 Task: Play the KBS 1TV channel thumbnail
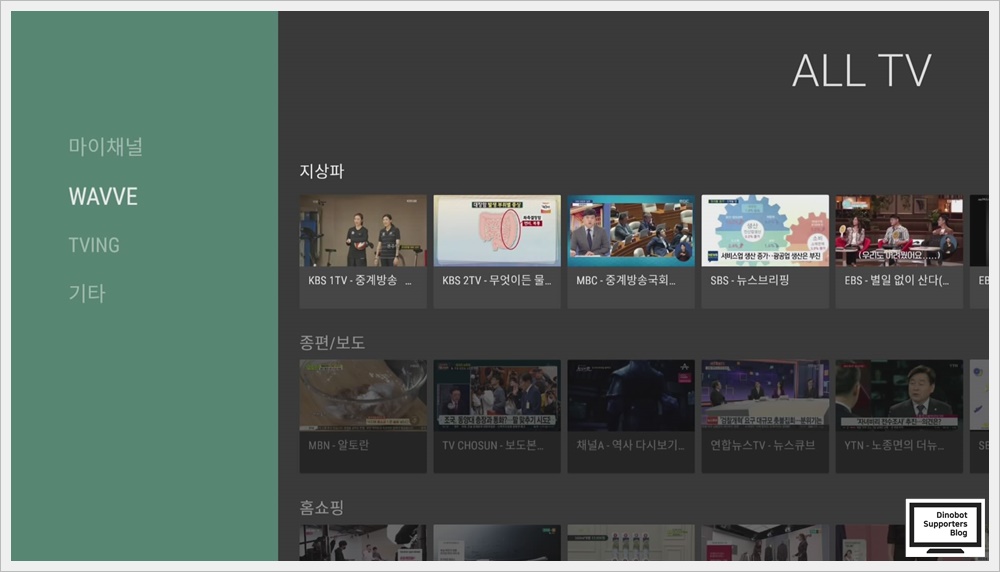coord(363,231)
